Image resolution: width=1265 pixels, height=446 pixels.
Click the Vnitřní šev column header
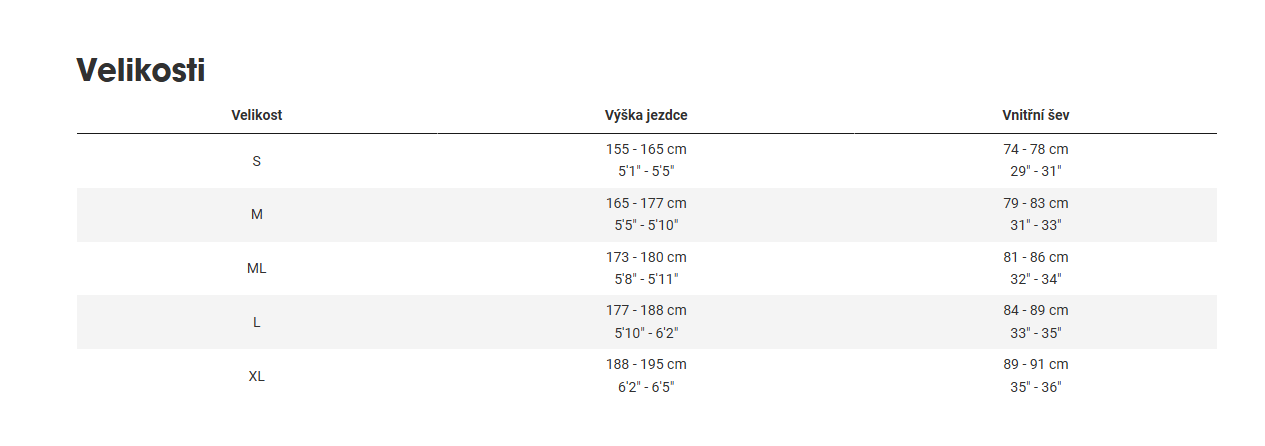1036,115
